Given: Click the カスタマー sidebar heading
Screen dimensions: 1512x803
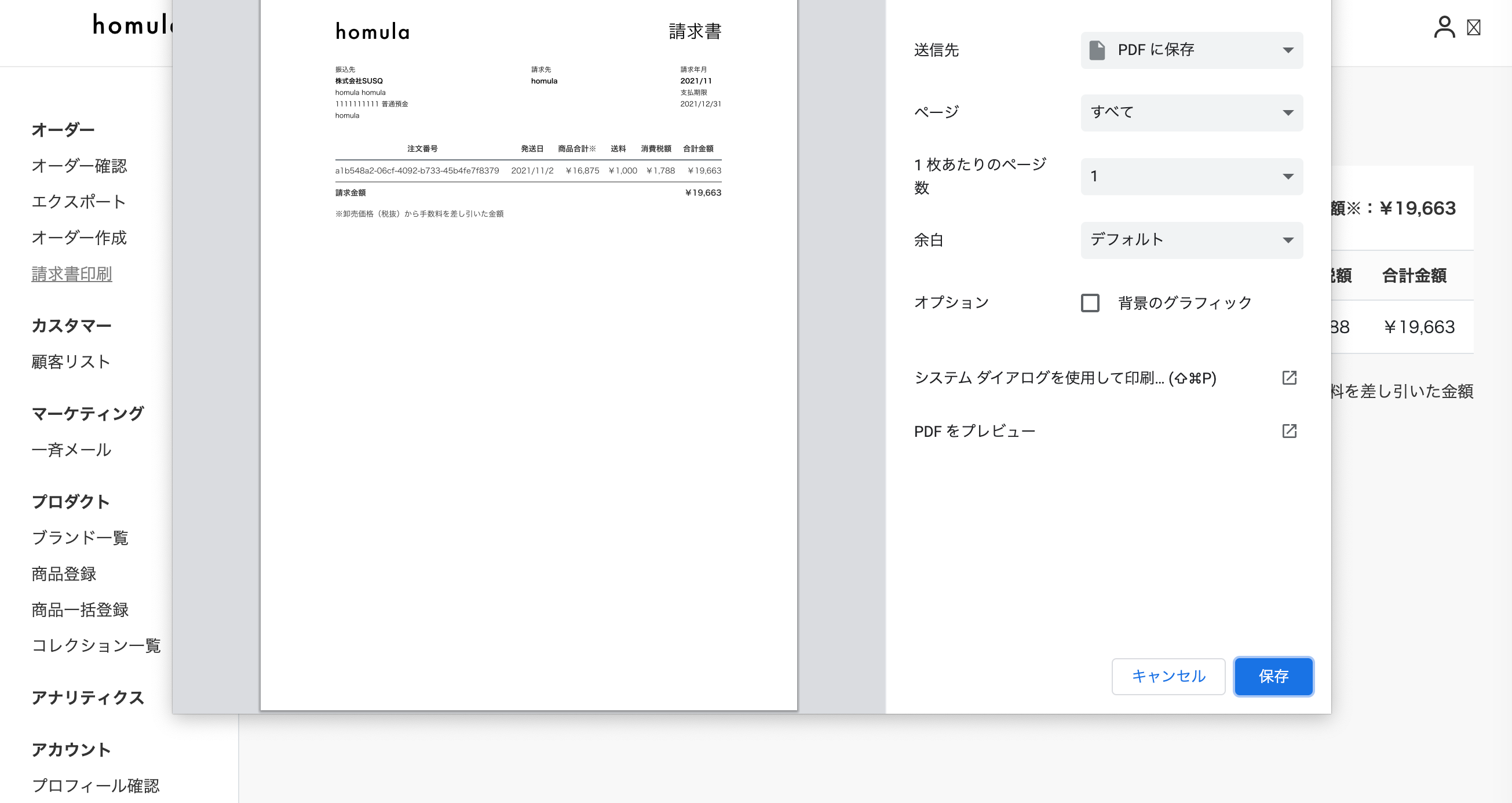Looking at the screenshot, I should tap(71, 326).
